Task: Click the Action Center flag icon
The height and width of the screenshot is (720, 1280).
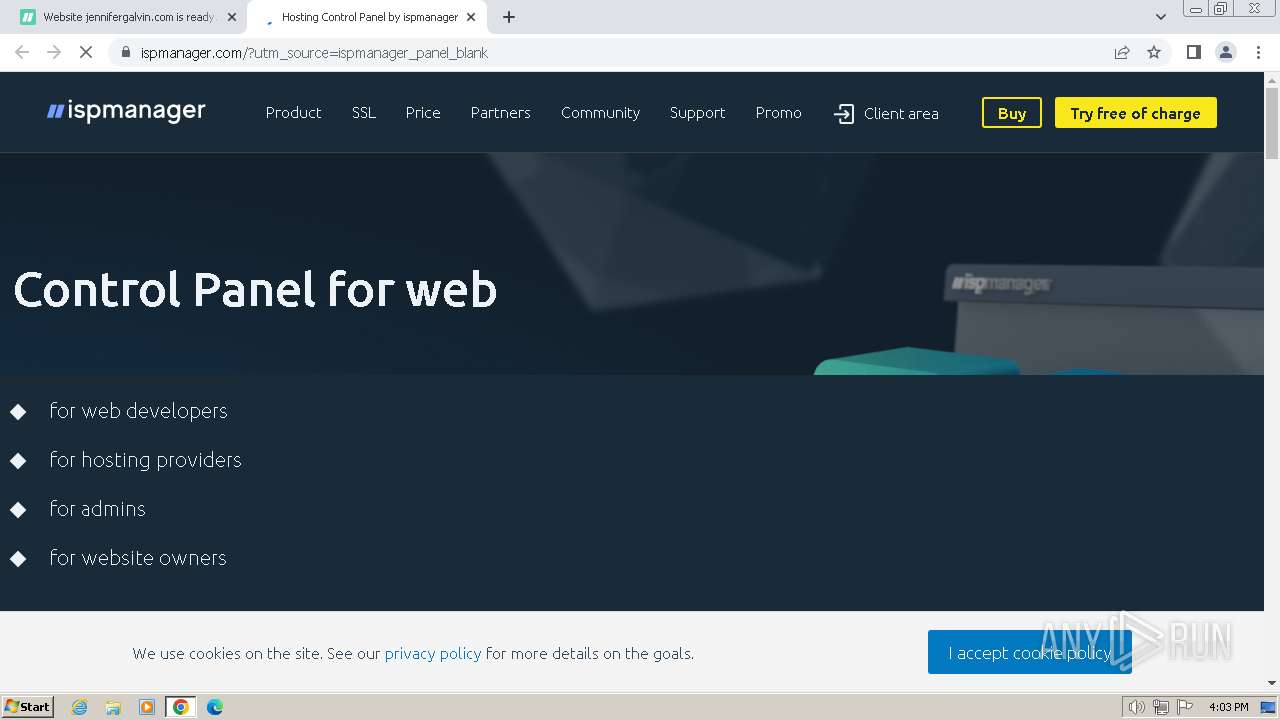Action: [1185, 707]
